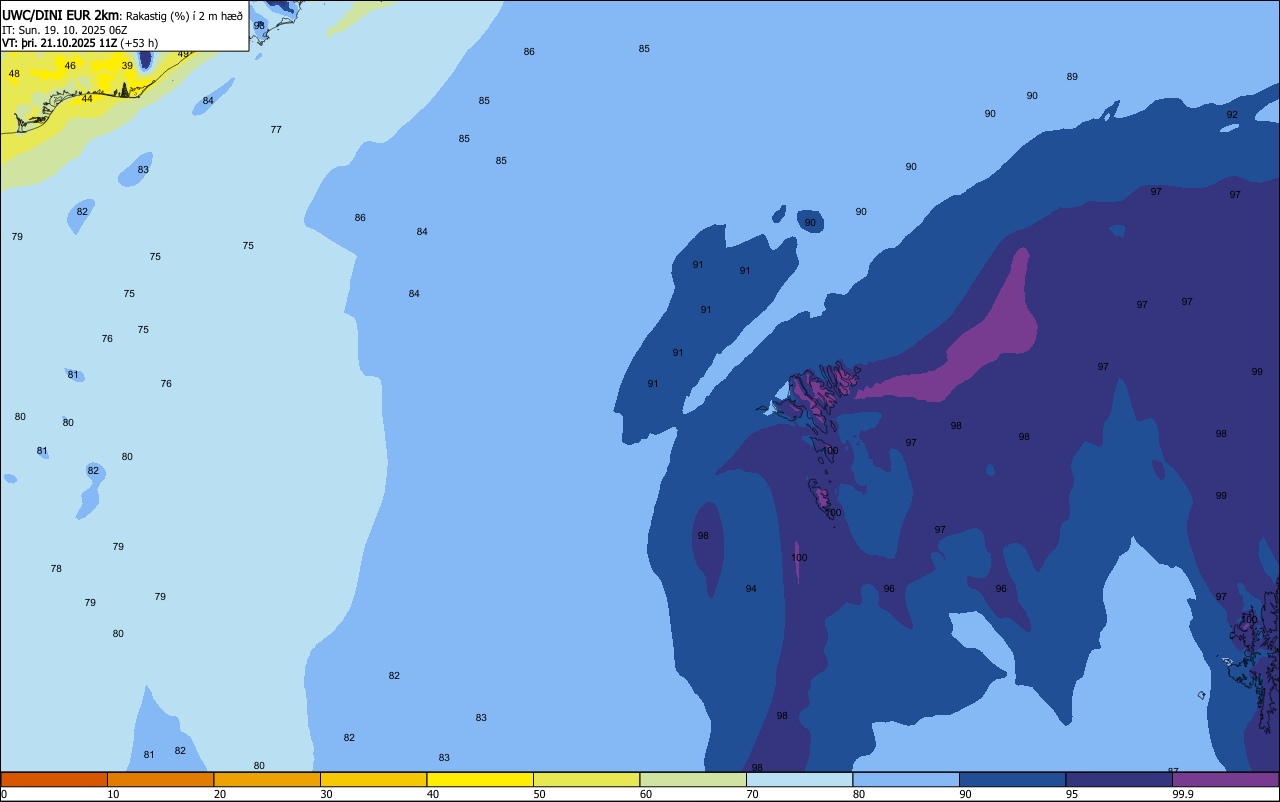Click the humidity value "92" on the map
The width and height of the screenshot is (1280, 802).
(1232, 115)
